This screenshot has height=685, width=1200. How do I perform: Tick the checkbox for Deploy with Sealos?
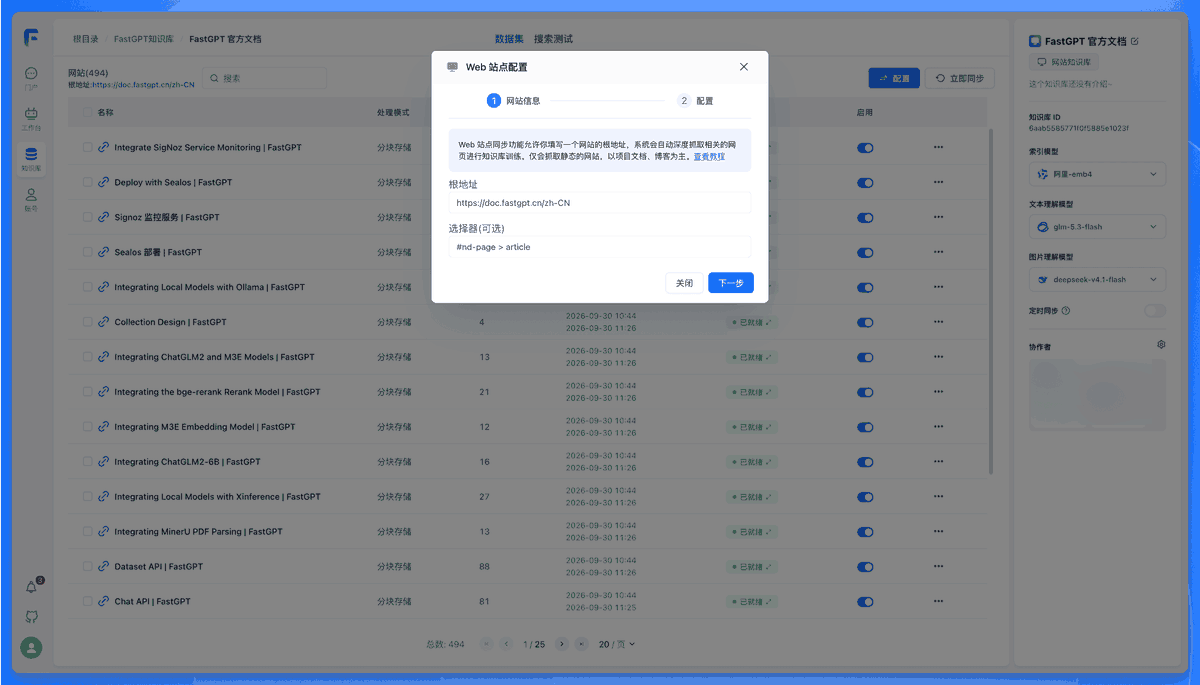point(88,182)
